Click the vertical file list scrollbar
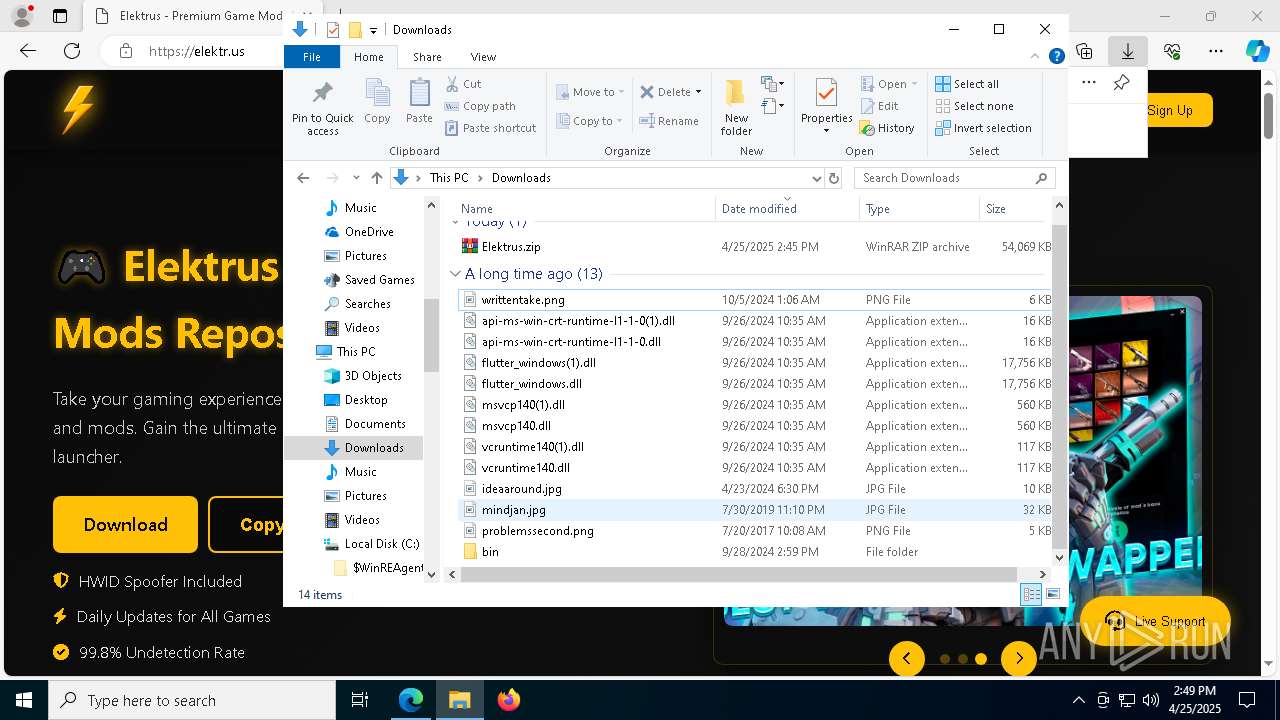 pyautogui.click(x=1059, y=385)
